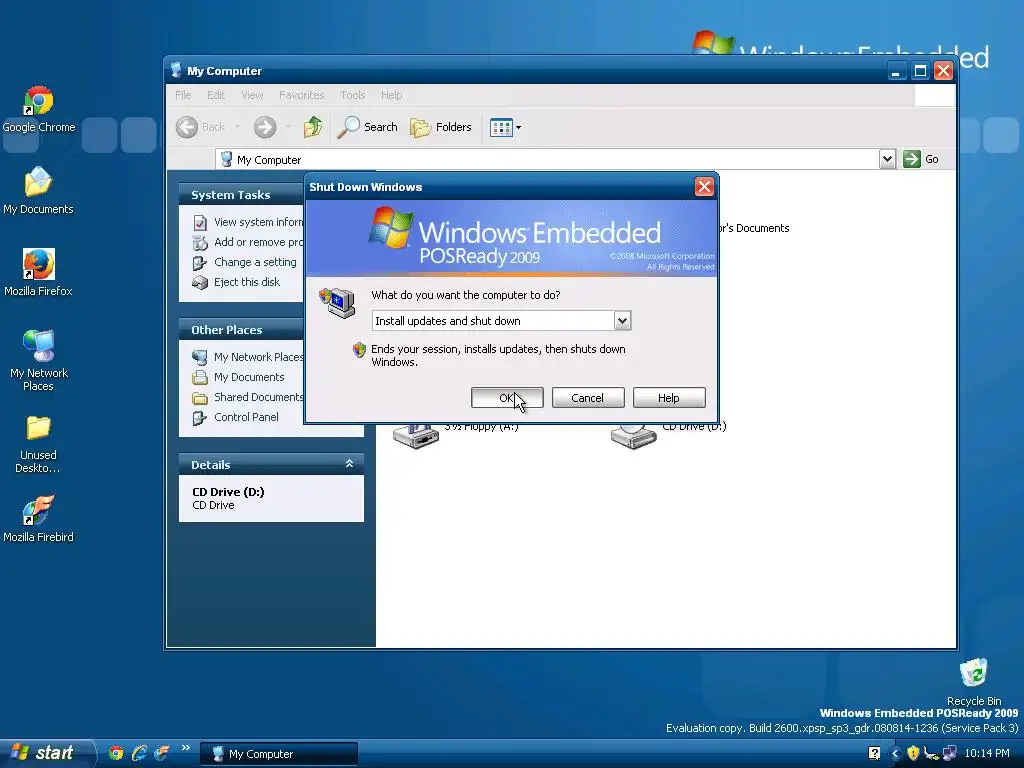
Task: Click the System Tasks panel header
Action: [x=242, y=195]
